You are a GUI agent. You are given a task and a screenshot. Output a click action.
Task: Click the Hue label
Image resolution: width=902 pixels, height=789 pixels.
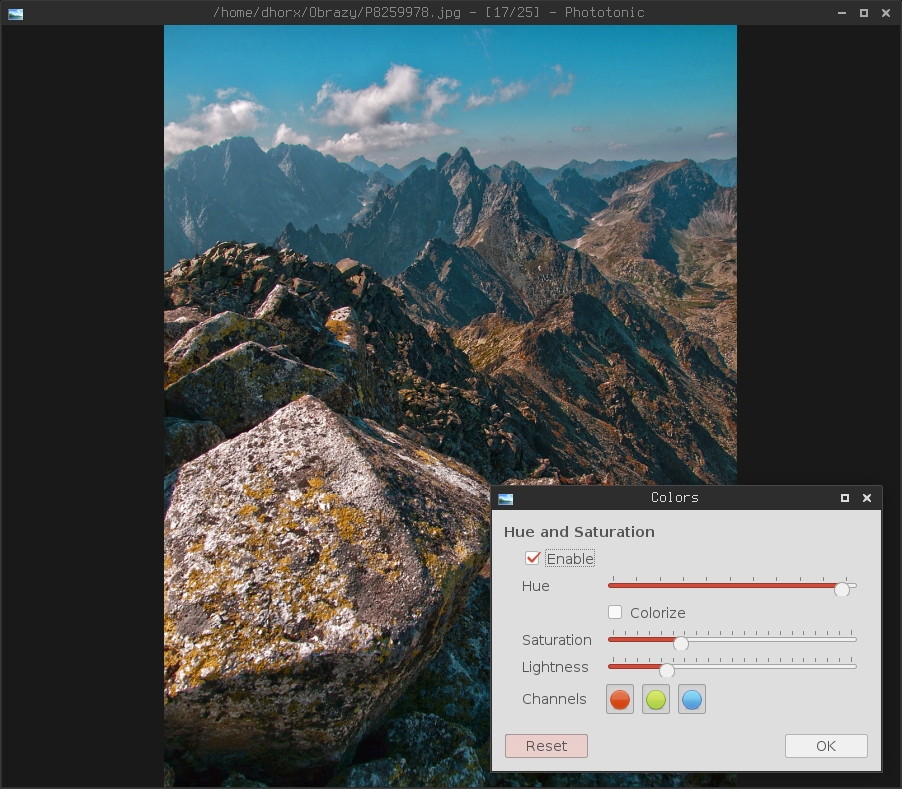tap(536, 586)
